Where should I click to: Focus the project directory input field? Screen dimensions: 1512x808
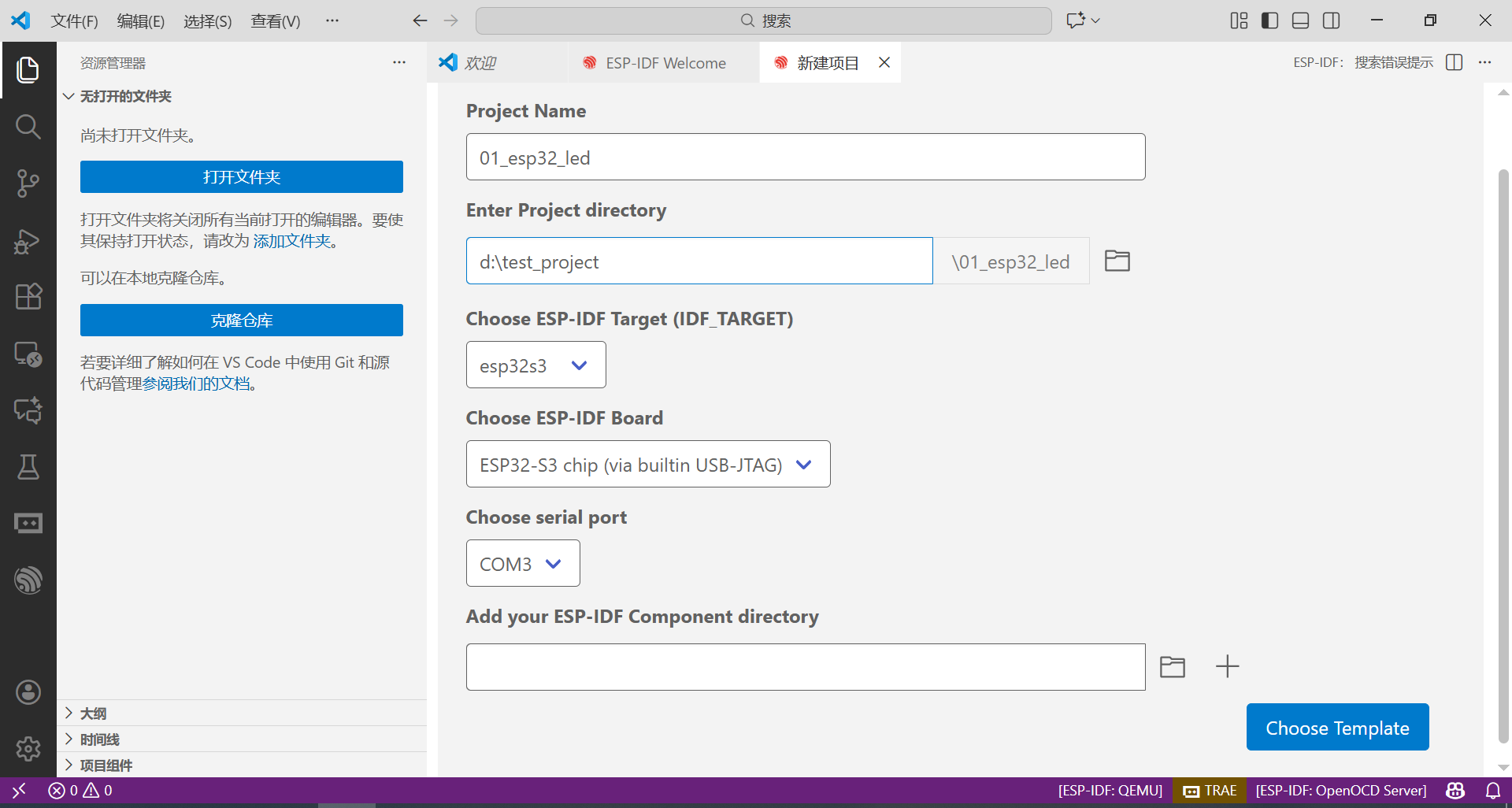(x=699, y=261)
